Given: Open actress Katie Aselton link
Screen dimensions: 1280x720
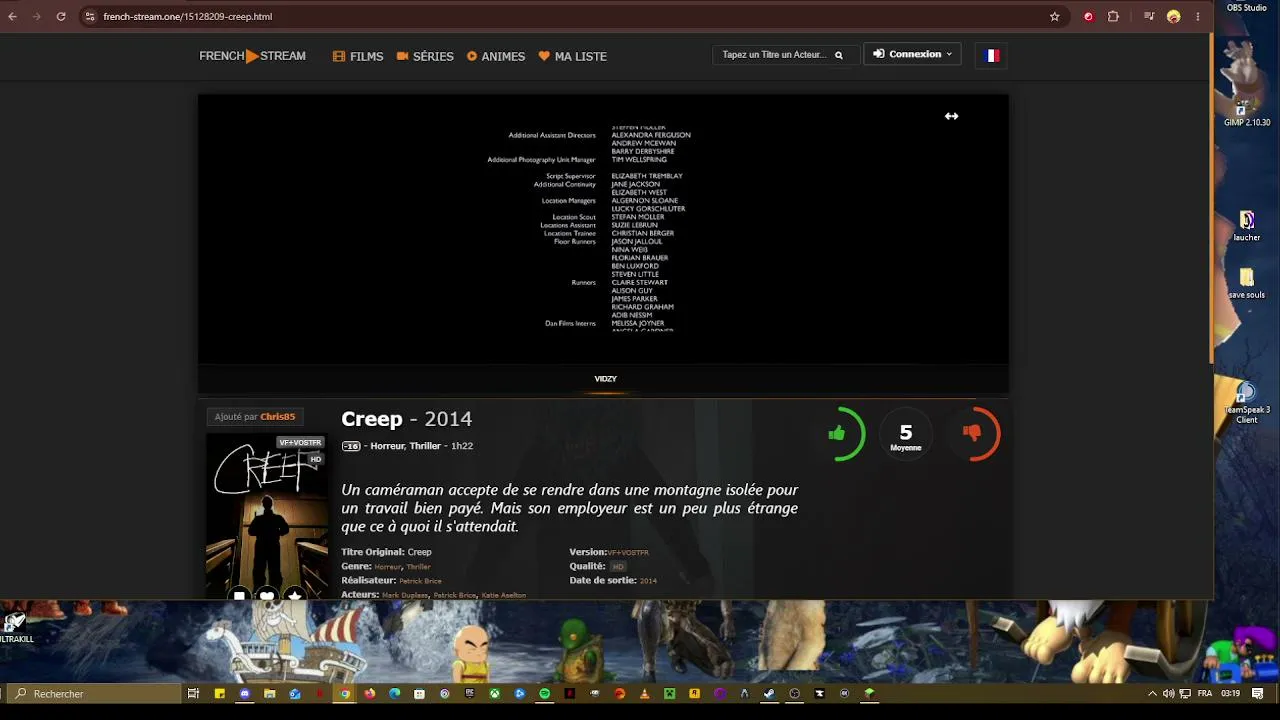Looking at the screenshot, I should [x=504, y=595].
